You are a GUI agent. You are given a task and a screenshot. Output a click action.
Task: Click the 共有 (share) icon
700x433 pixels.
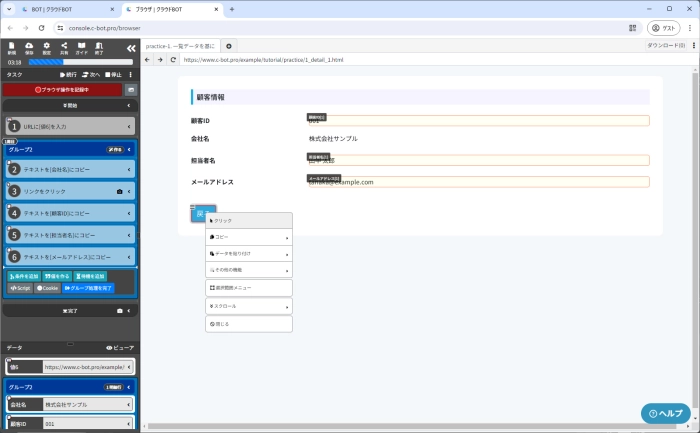coord(65,47)
